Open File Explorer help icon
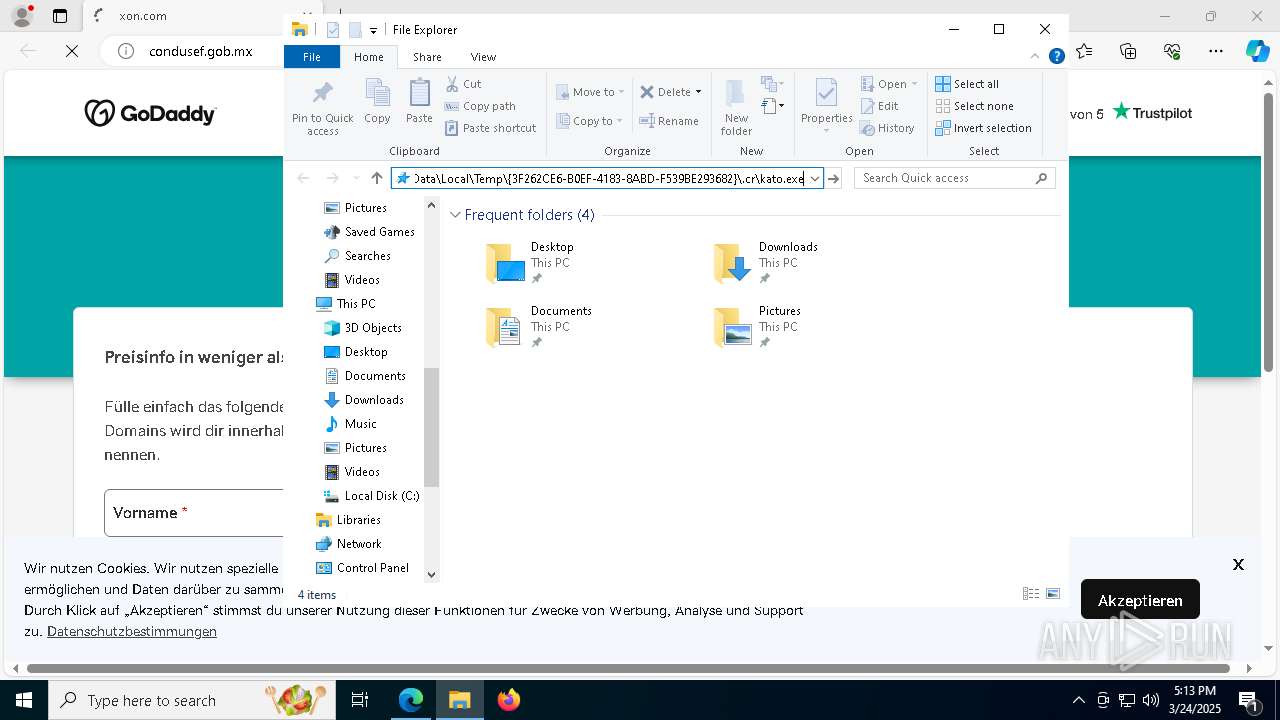1280x720 pixels. 1056,57
